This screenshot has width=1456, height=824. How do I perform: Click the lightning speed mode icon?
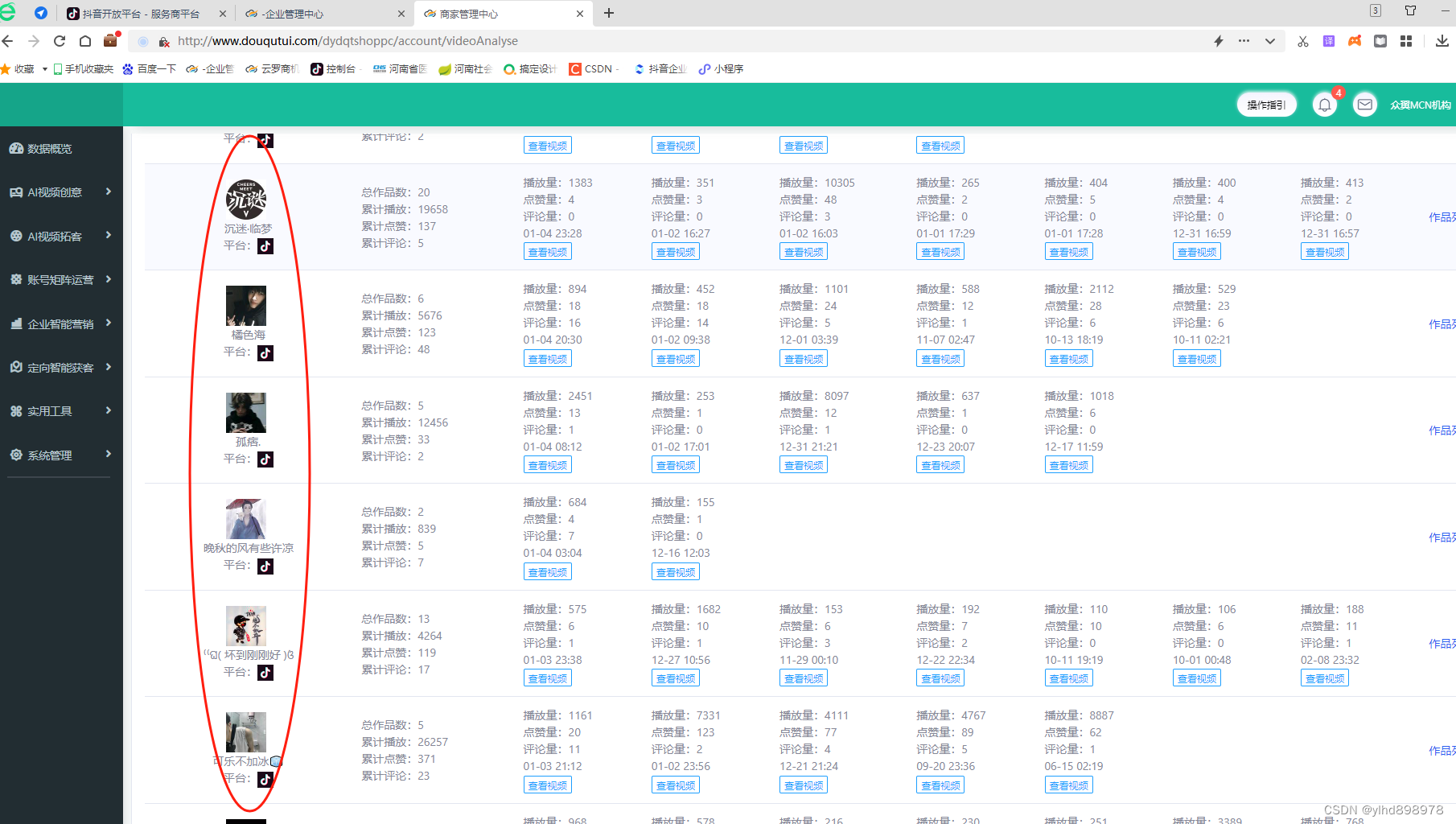click(x=1219, y=41)
